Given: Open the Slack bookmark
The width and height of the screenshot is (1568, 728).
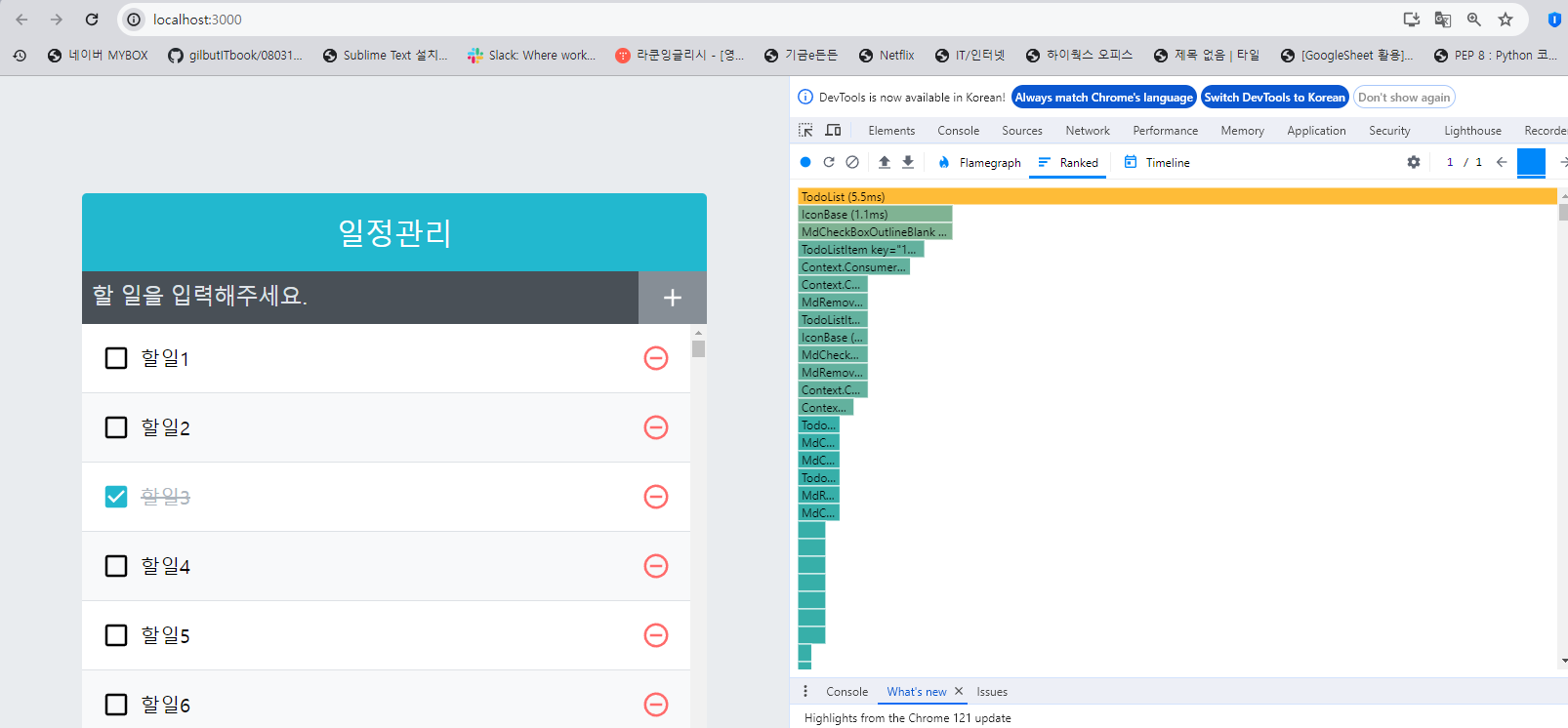Looking at the screenshot, I should (x=531, y=56).
